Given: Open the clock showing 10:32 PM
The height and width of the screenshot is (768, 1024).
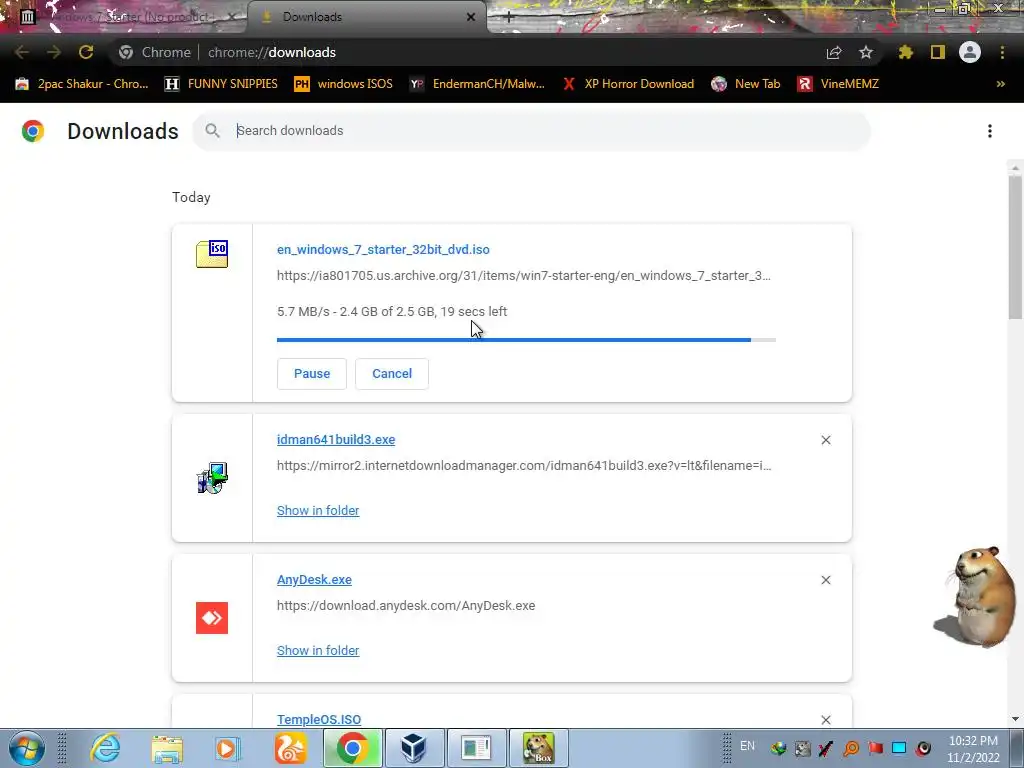Looking at the screenshot, I should (x=973, y=749).
